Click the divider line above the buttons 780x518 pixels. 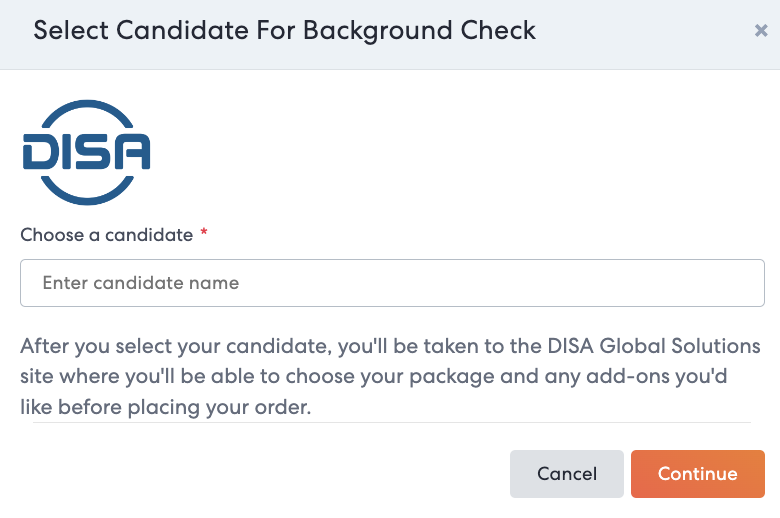390,422
